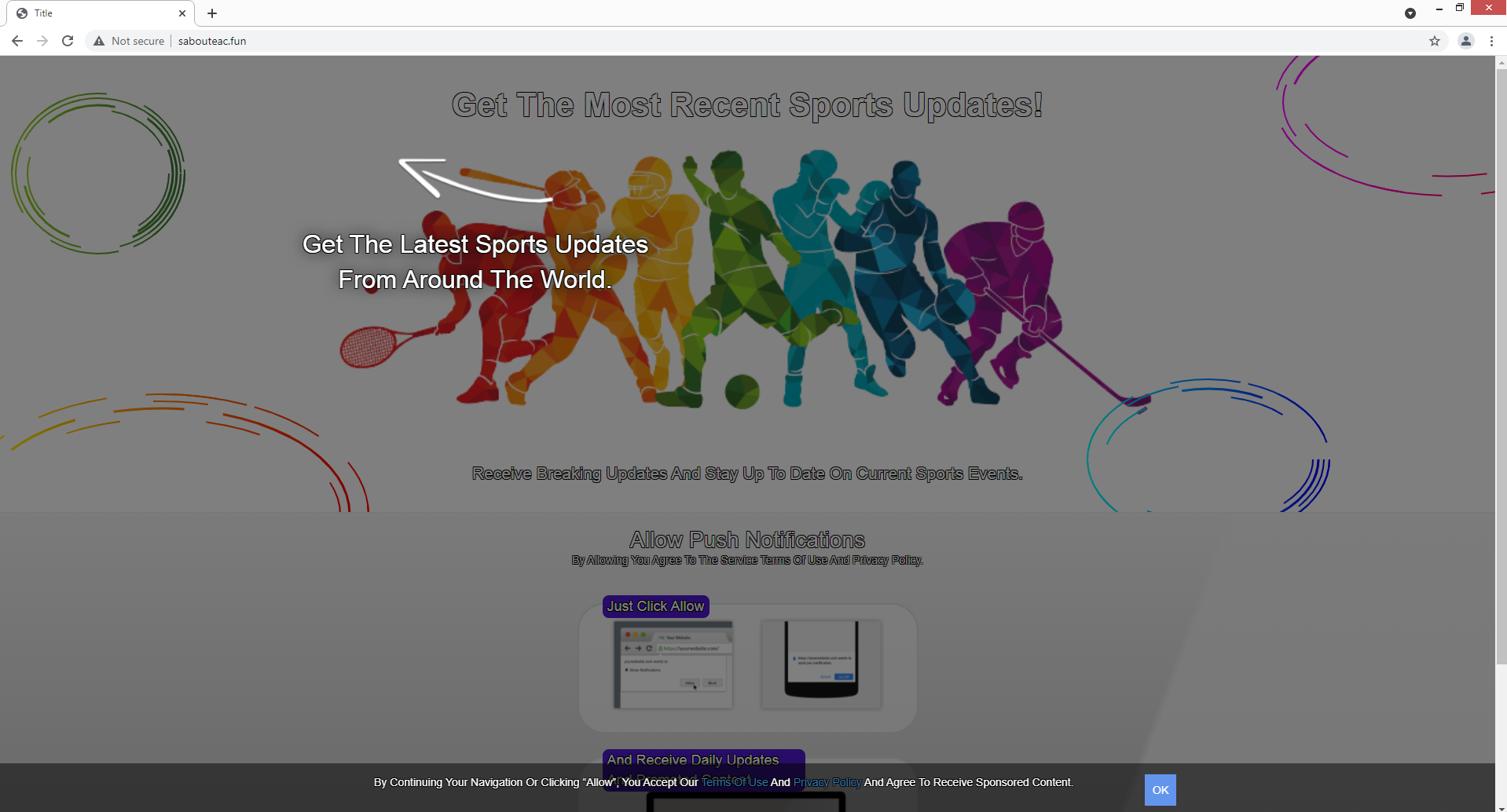
Task: Click the Receive Breaking Updates tagline
Action: pyautogui.click(x=747, y=474)
